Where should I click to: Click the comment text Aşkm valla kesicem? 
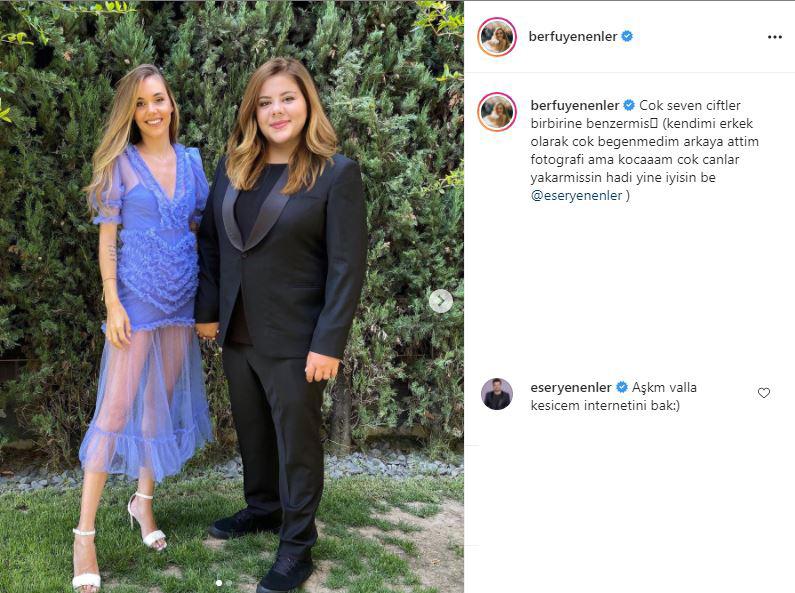pos(613,396)
